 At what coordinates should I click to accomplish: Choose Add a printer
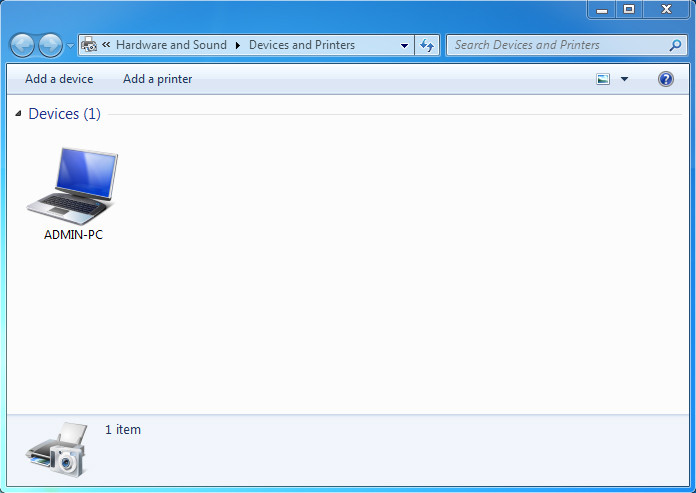coord(157,79)
